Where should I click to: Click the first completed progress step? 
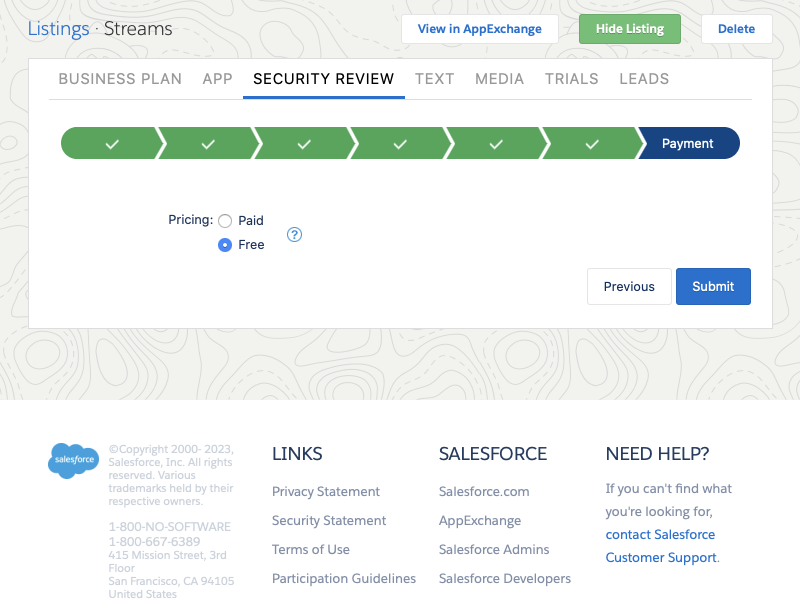point(111,143)
